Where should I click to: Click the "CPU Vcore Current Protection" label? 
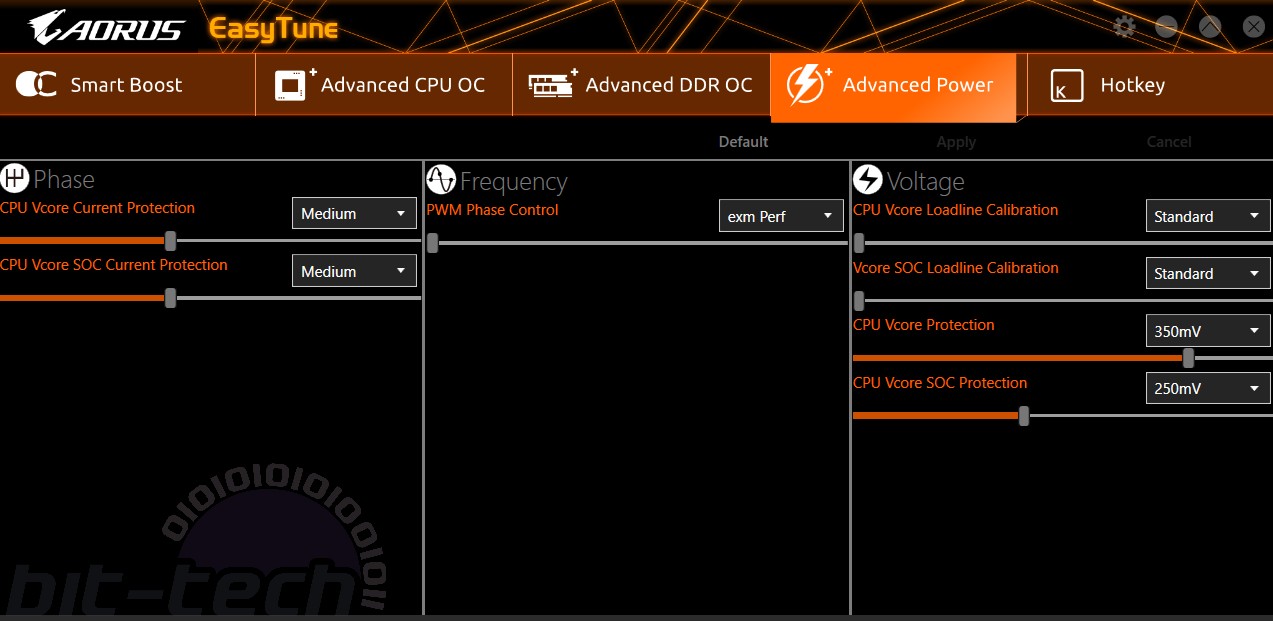98,208
